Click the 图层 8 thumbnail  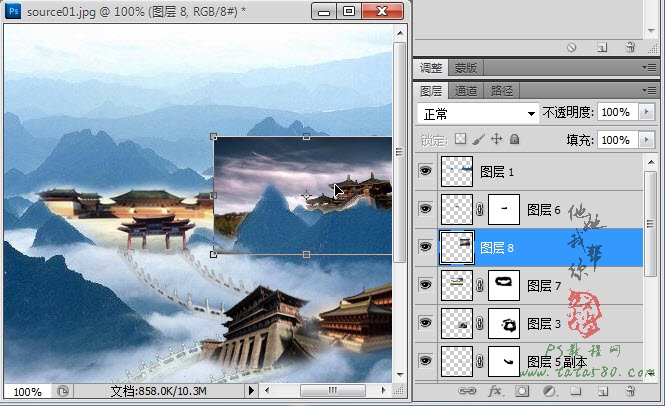[x=457, y=247]
